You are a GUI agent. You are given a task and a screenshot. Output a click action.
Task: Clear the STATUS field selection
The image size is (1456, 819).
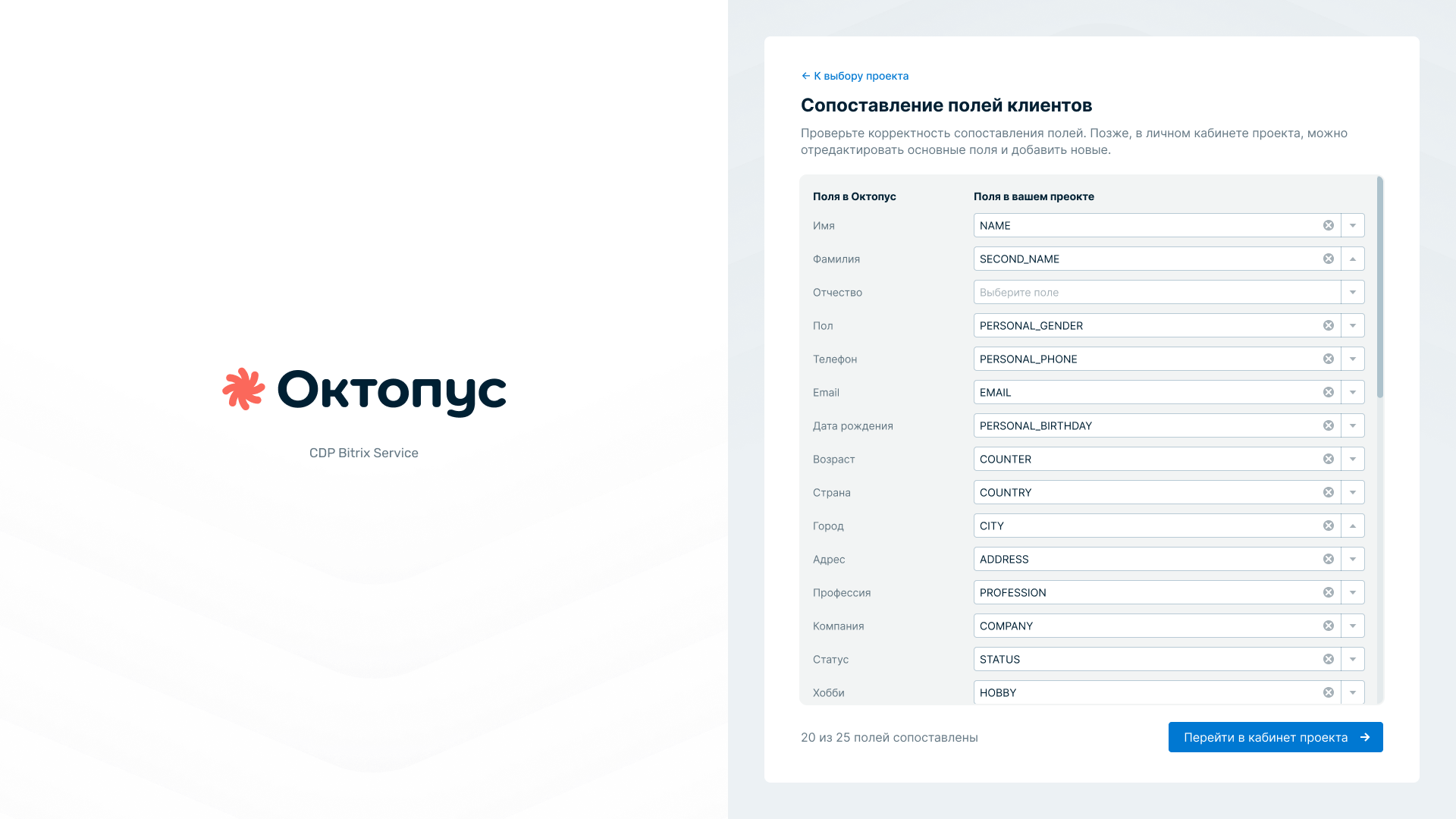[1329, 659]
